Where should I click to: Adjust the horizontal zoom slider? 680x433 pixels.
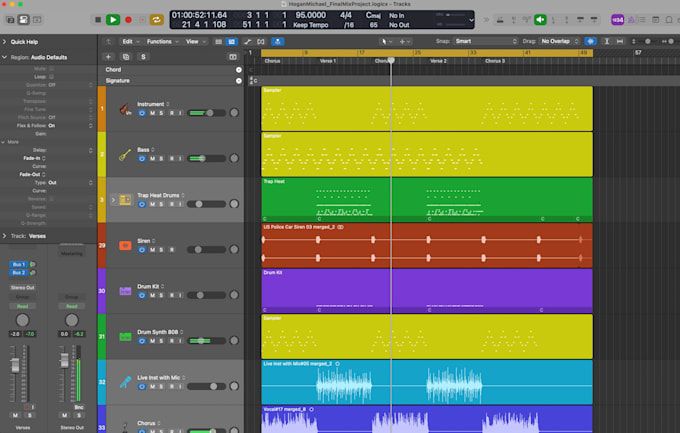point(670,41)
